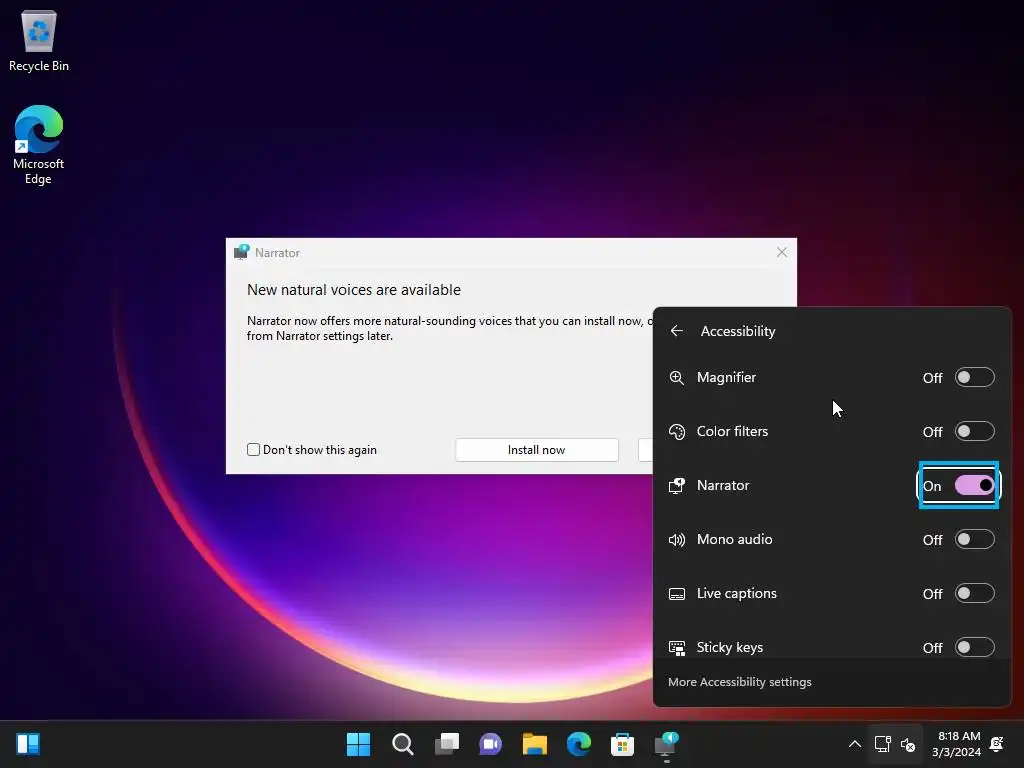Screen dimensions: 1024x768
Task: Click the Live captions icon
Action: coord(677,594)
